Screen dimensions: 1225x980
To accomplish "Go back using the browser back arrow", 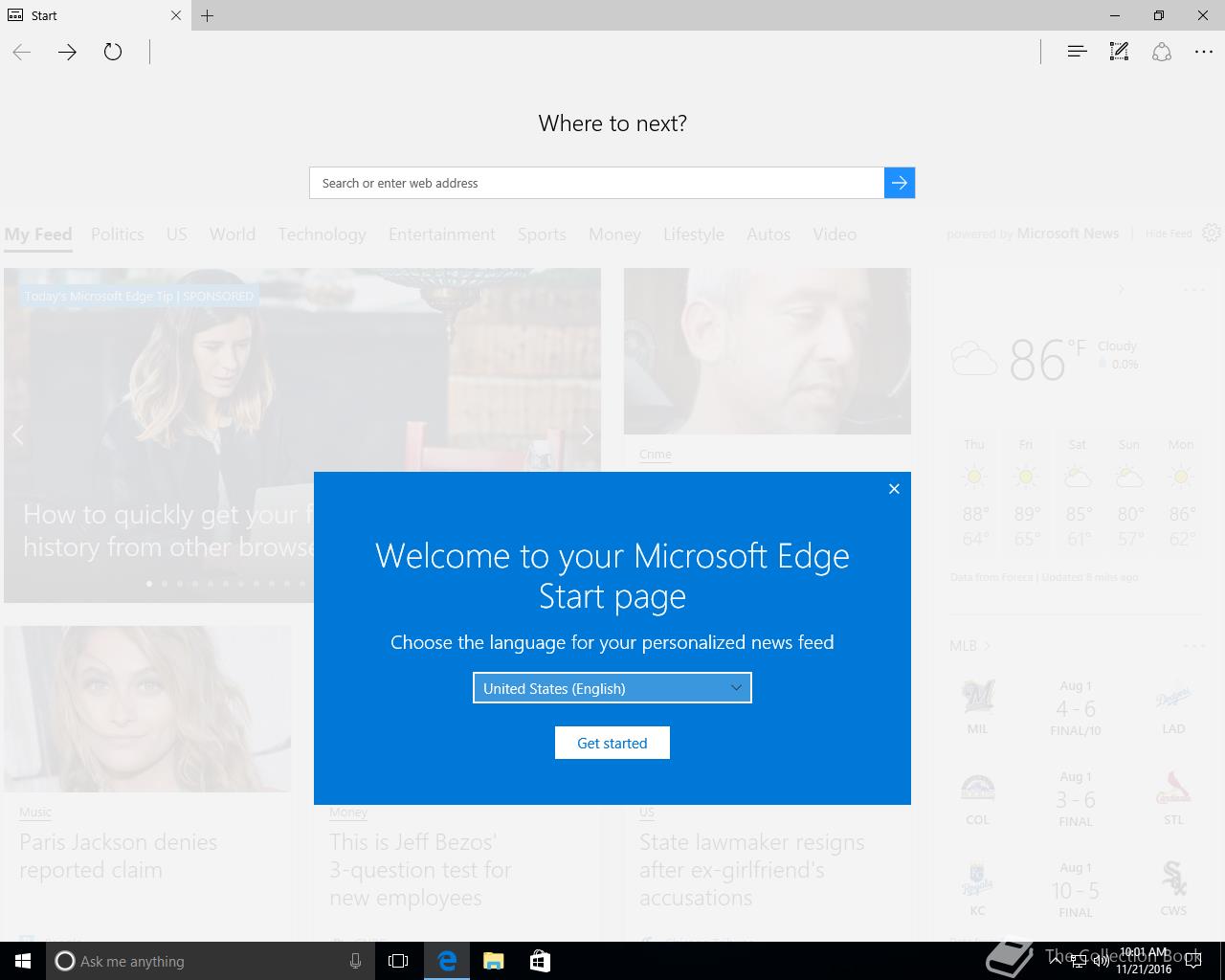I will pyautogui.click(x=22, y=53).
